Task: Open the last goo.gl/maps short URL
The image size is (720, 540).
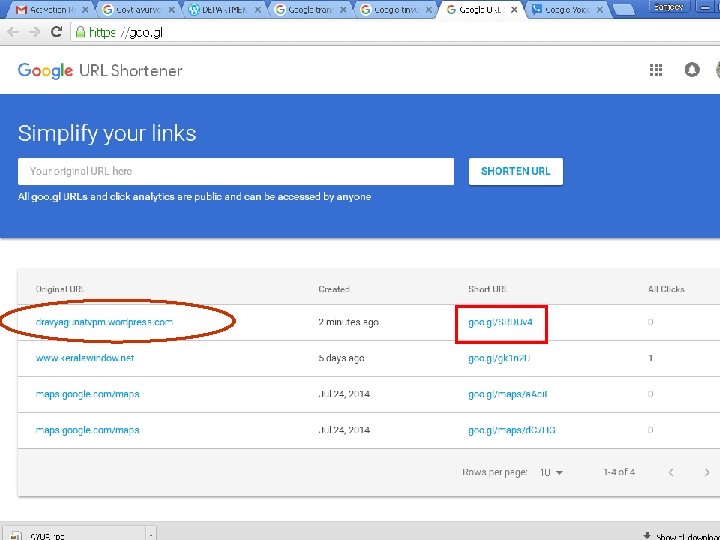Action: pos(512,430)
